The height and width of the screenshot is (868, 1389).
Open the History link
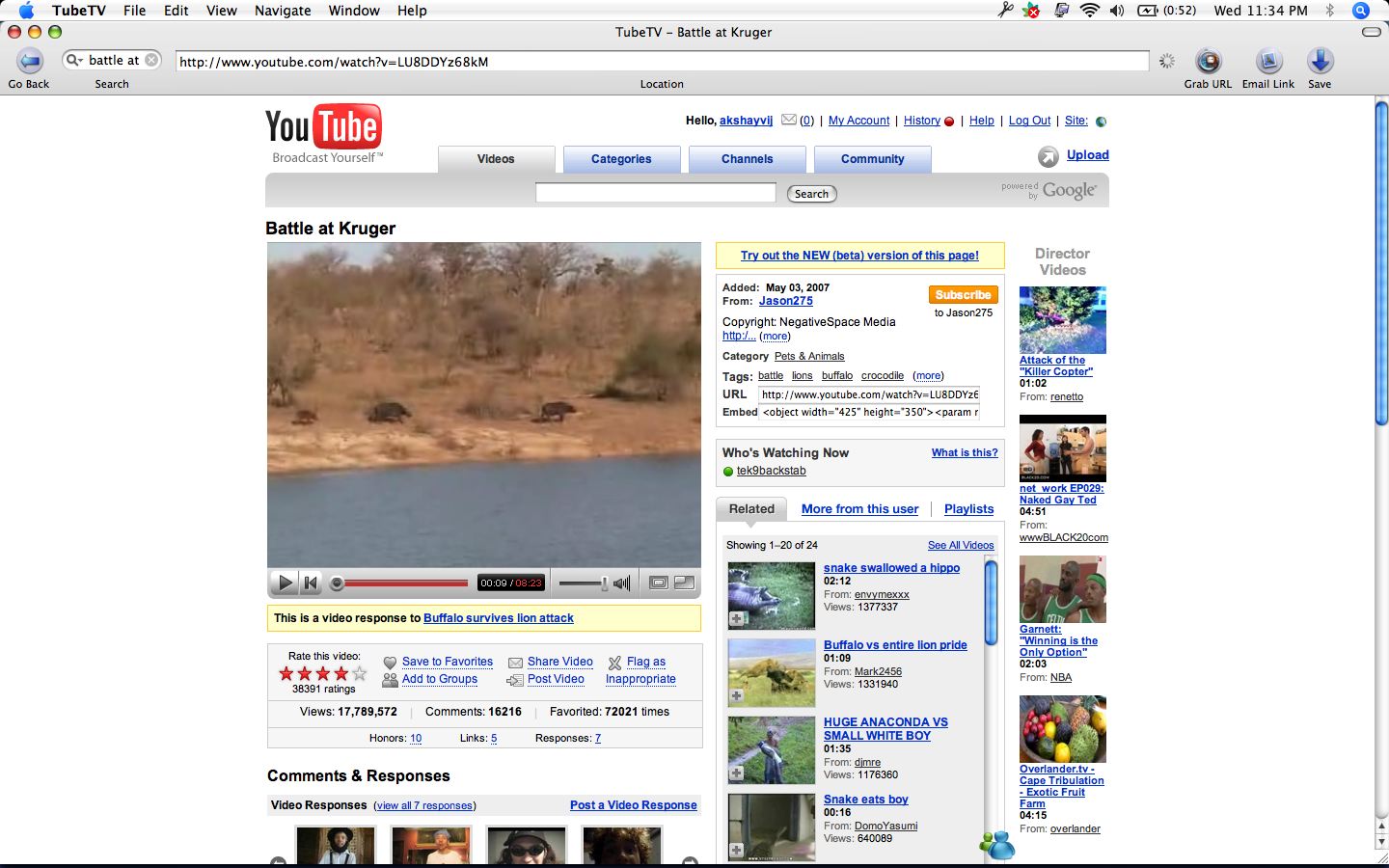(922, 121)
